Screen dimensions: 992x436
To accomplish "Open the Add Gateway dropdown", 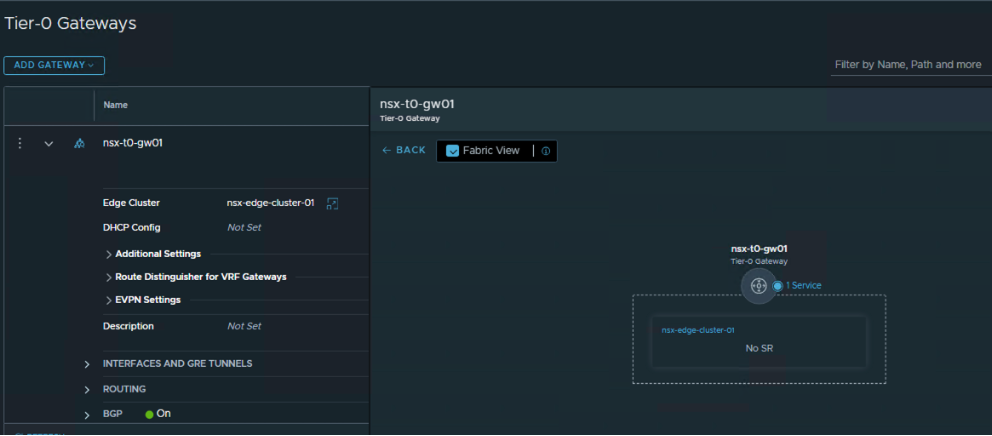I will 54,65.
